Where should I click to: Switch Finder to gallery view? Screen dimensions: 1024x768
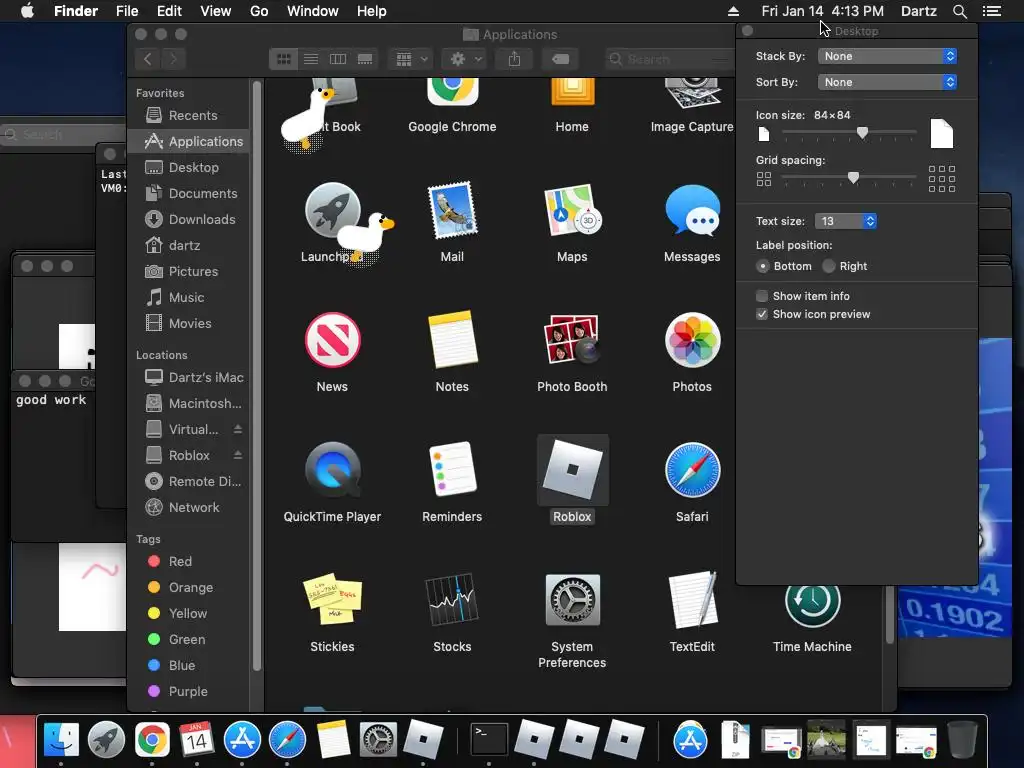pyautogui.click(x=365, y=59)
